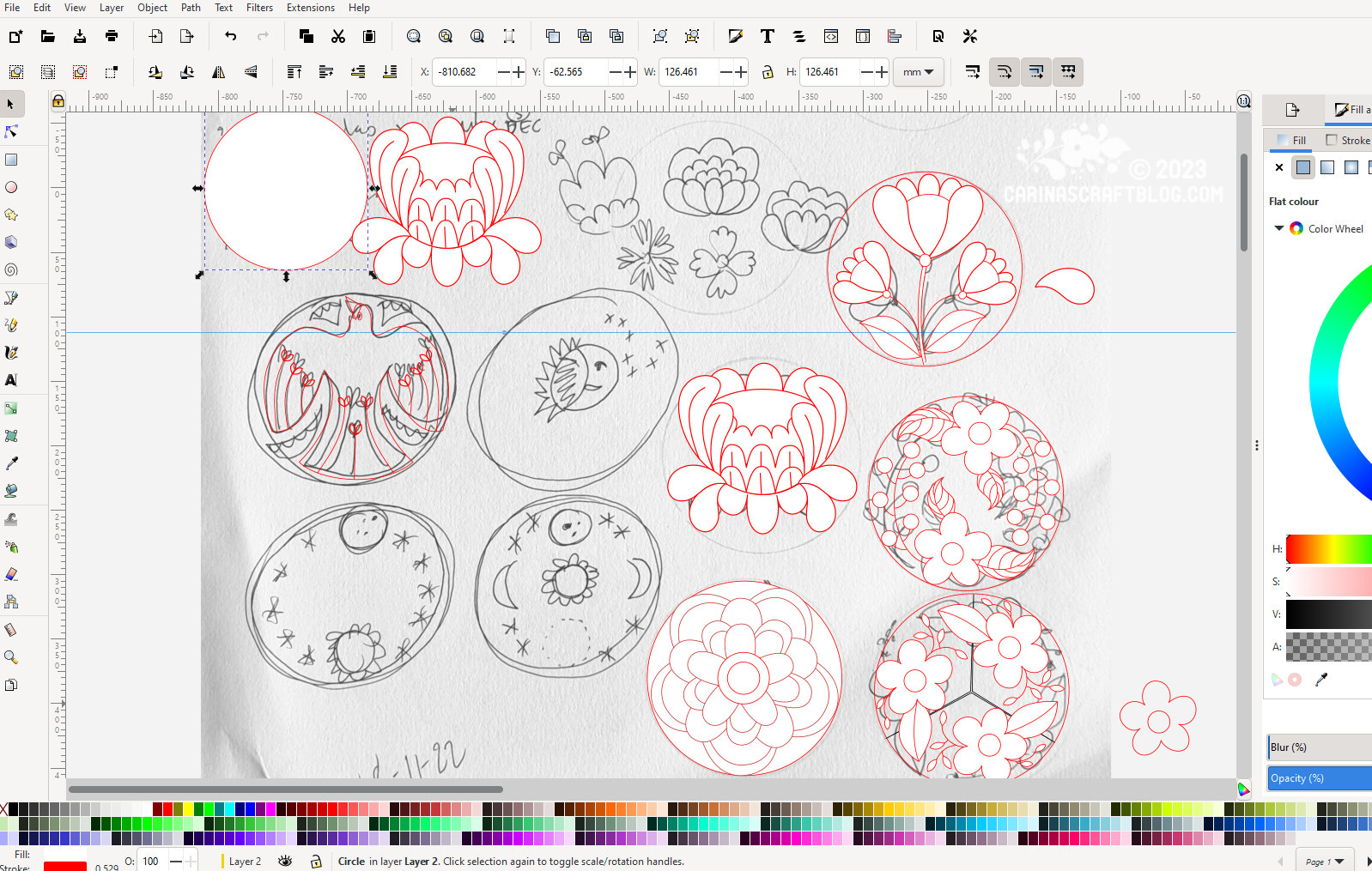Select the Spiral tool
This screenshot has height=871, width=1372.
coord(11,269)
